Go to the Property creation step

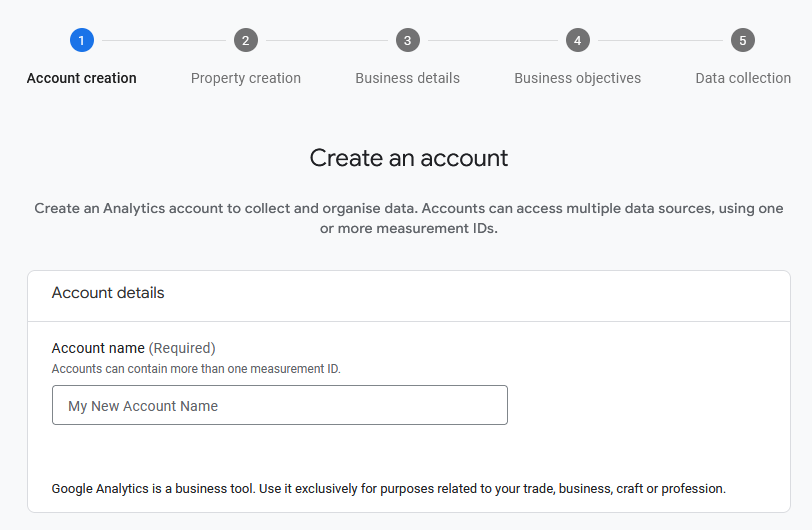pos(246,78)
